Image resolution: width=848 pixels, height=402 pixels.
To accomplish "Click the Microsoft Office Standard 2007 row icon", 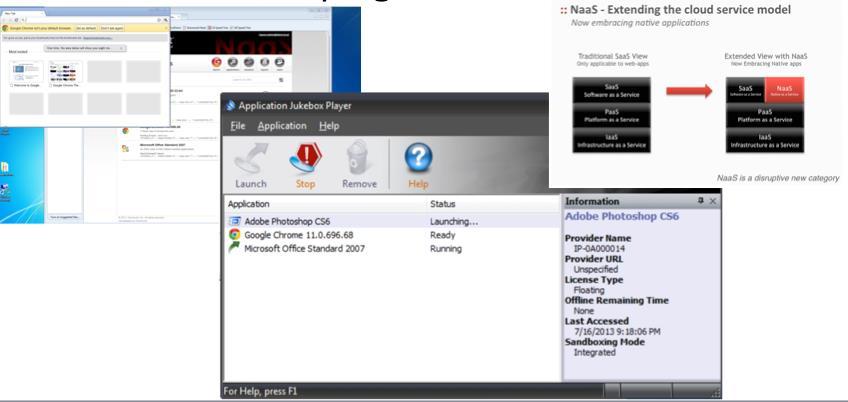I will [x=235, y=248].
